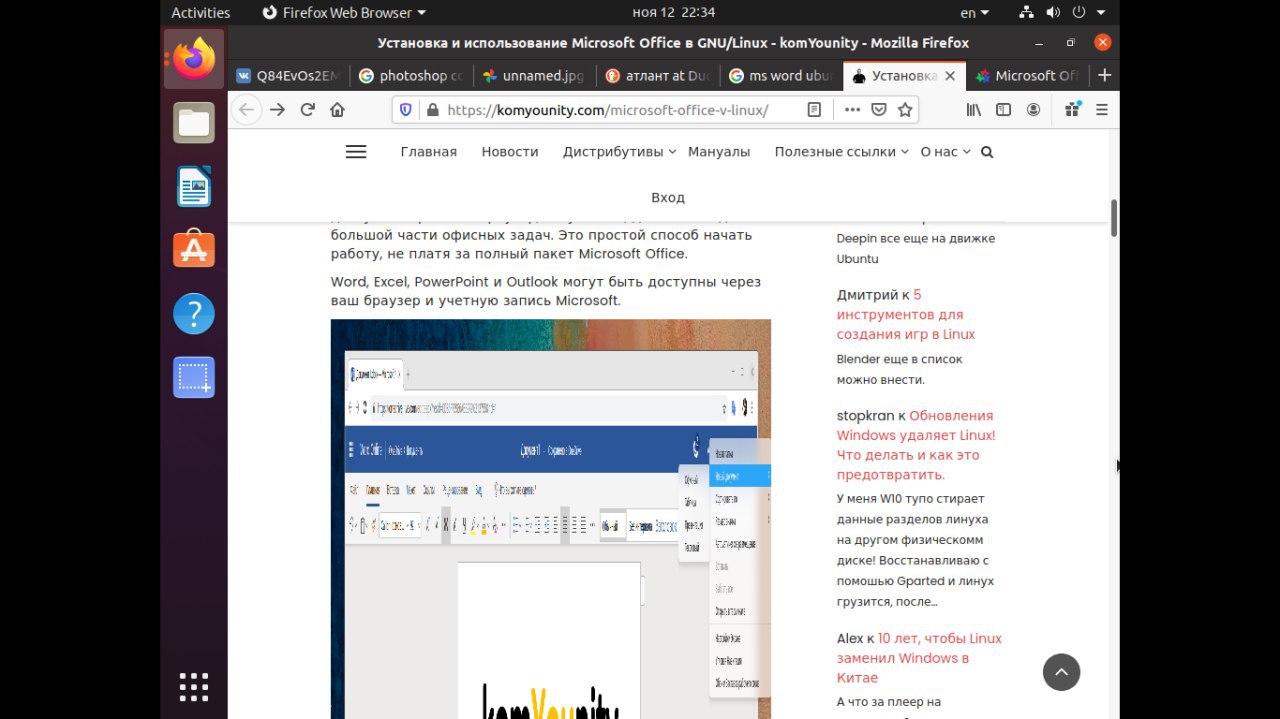Click the Вход login link
Image resolution: width=1280 pixels, height=719 pixels.
click(668, 197)
